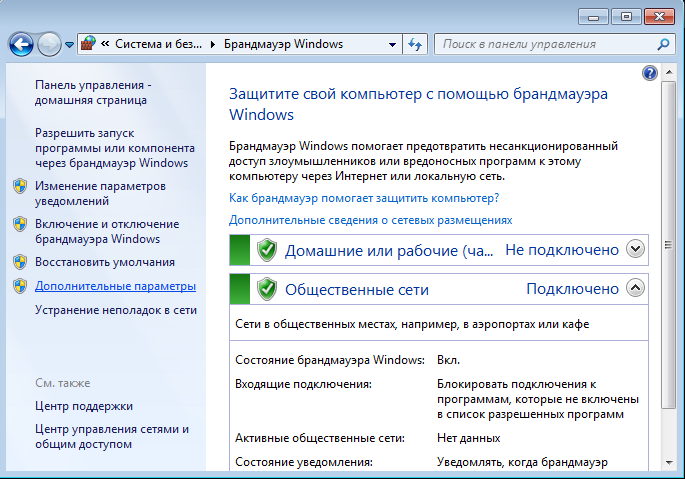This screenshot has height=479, width=685.
Task: Open the recent pages dropdown arrow
Action: pos(69,45)
